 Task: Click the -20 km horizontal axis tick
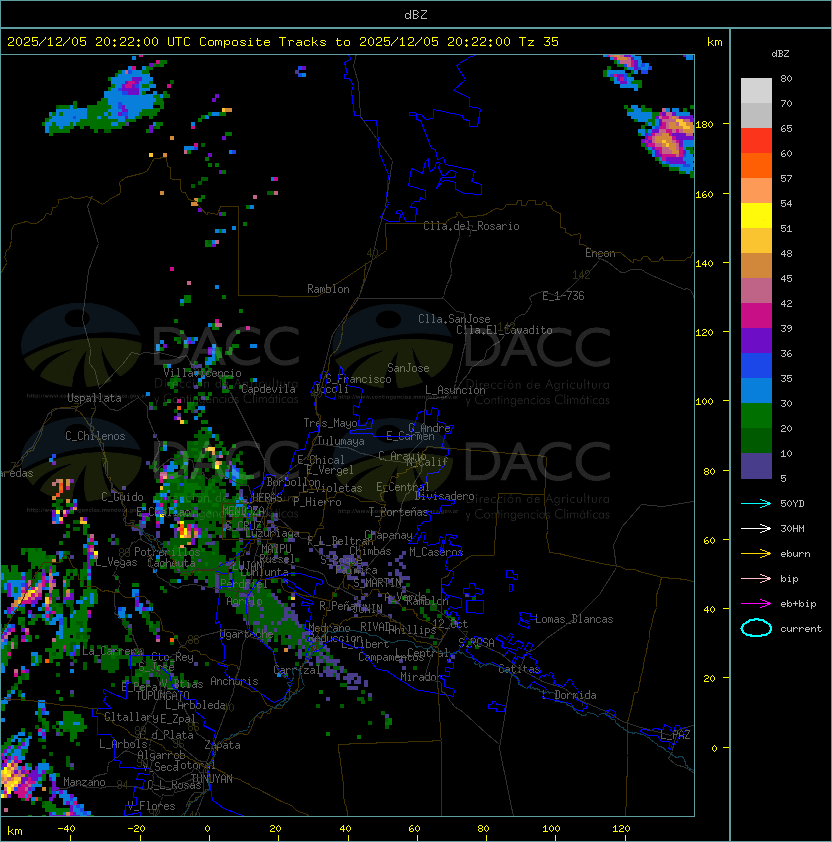136,829
